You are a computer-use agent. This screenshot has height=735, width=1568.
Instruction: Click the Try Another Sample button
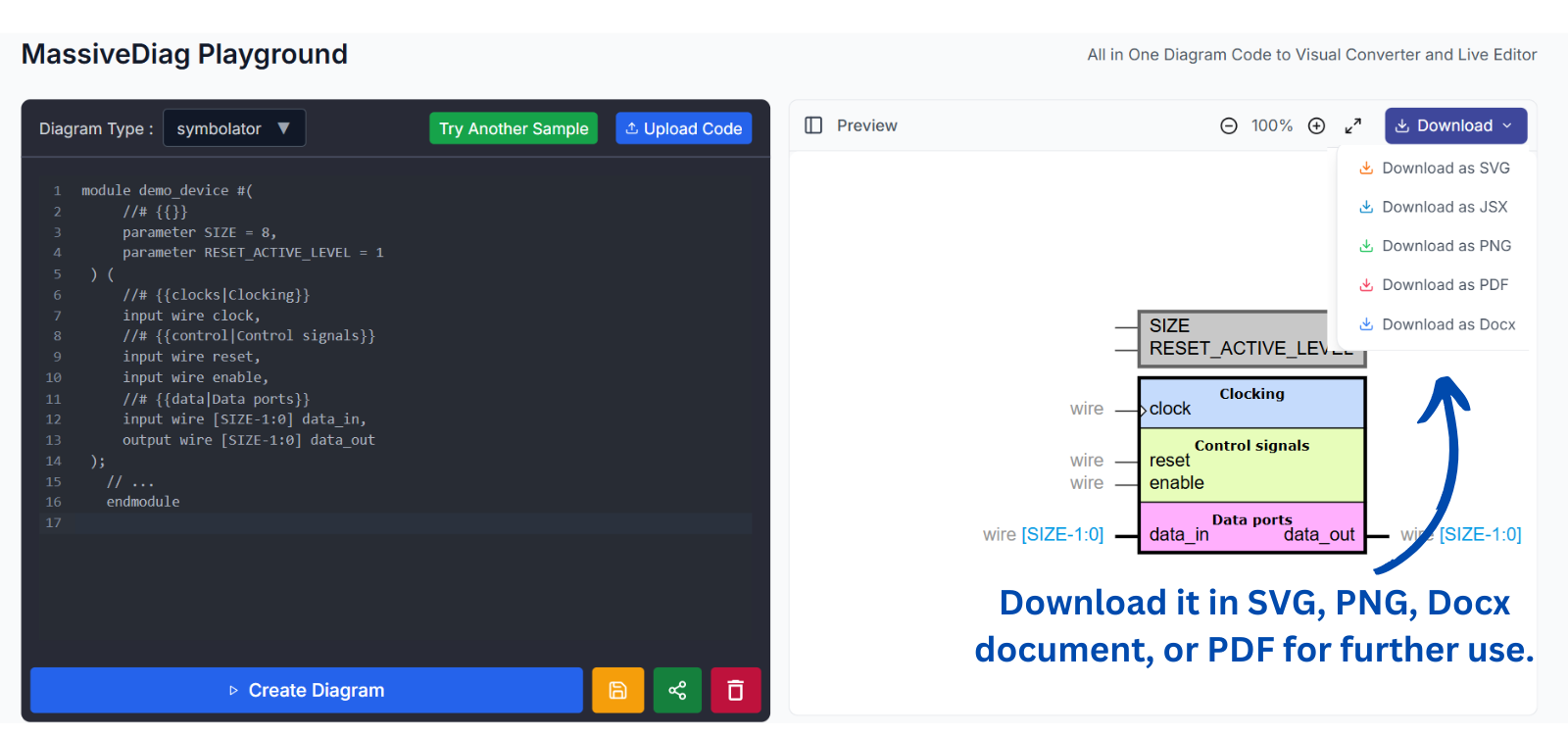514,128
